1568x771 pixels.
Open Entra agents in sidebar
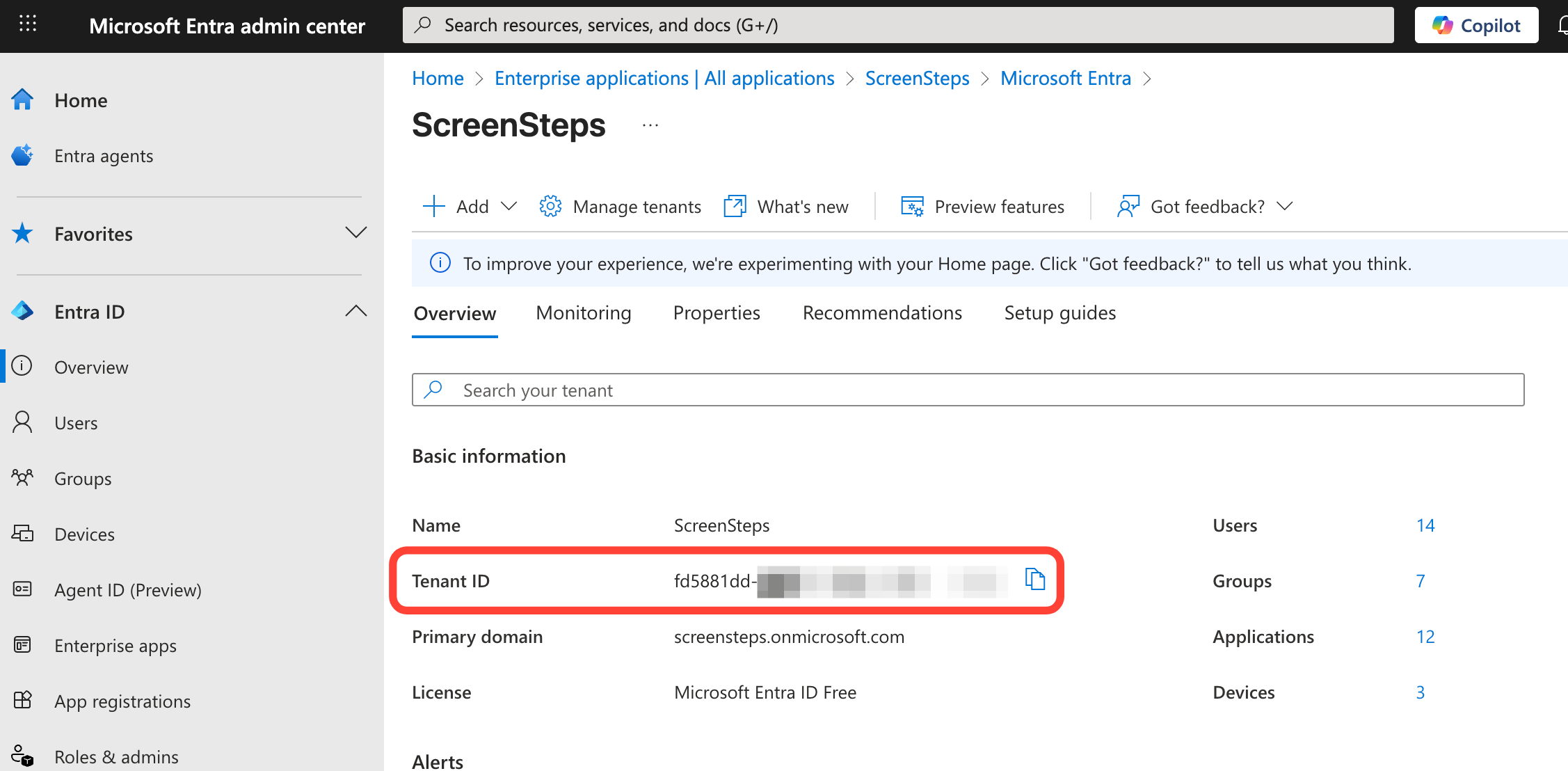click(x=104, y=156)
